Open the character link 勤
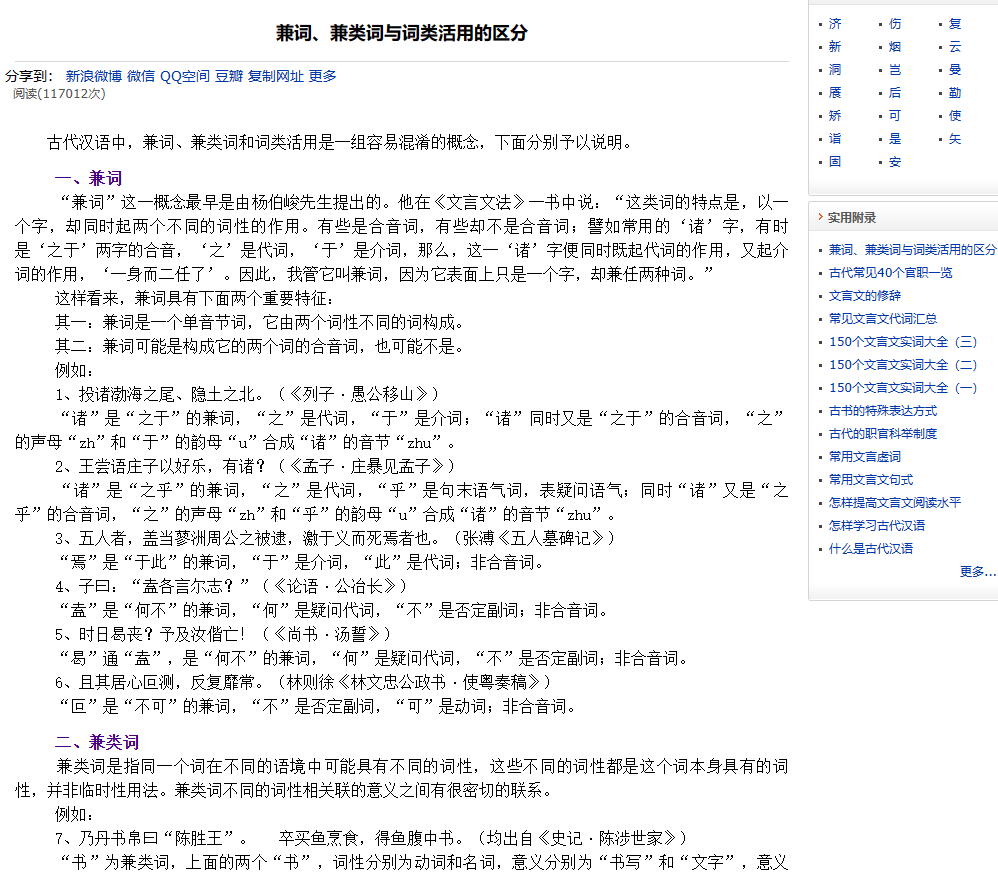Image resolution: width=998 pixels, height=875 pixels. click(955, 93)
